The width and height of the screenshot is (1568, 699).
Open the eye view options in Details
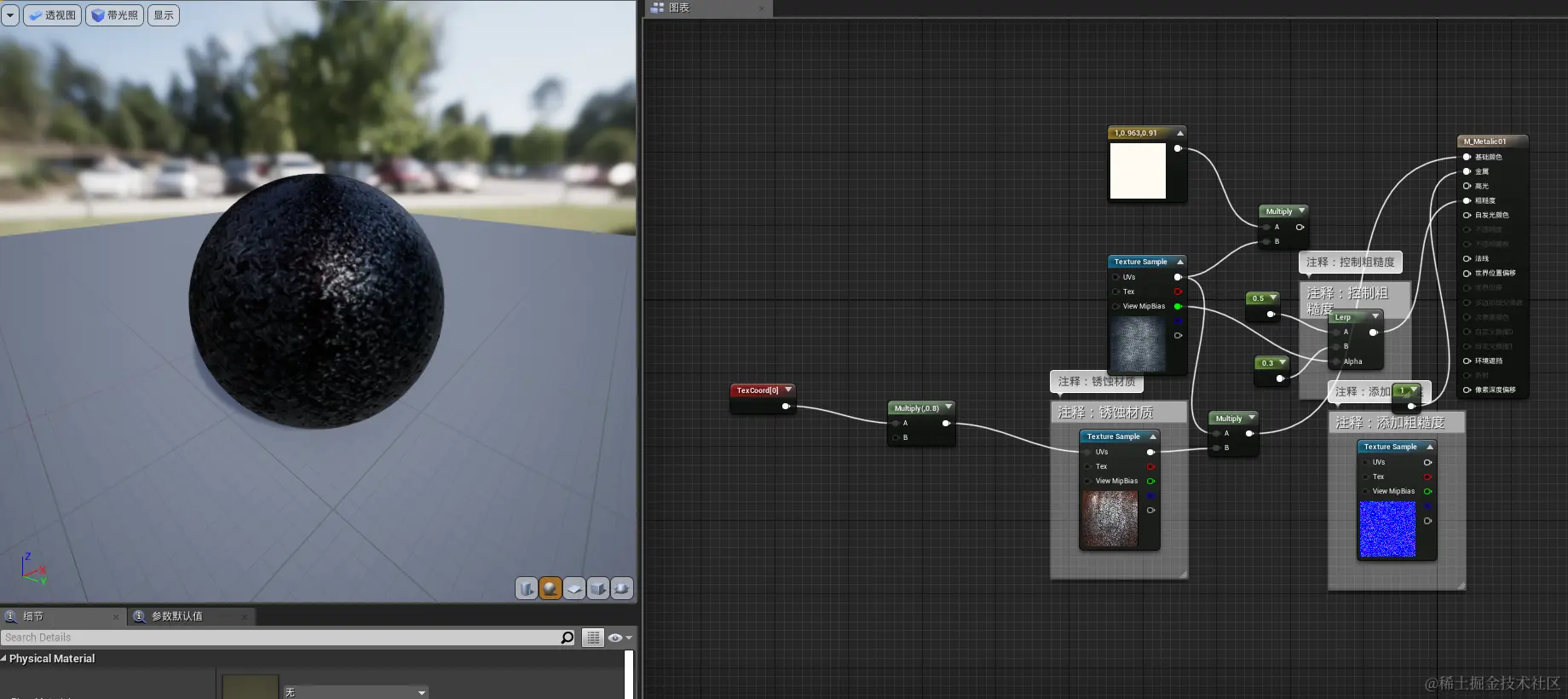620,638
